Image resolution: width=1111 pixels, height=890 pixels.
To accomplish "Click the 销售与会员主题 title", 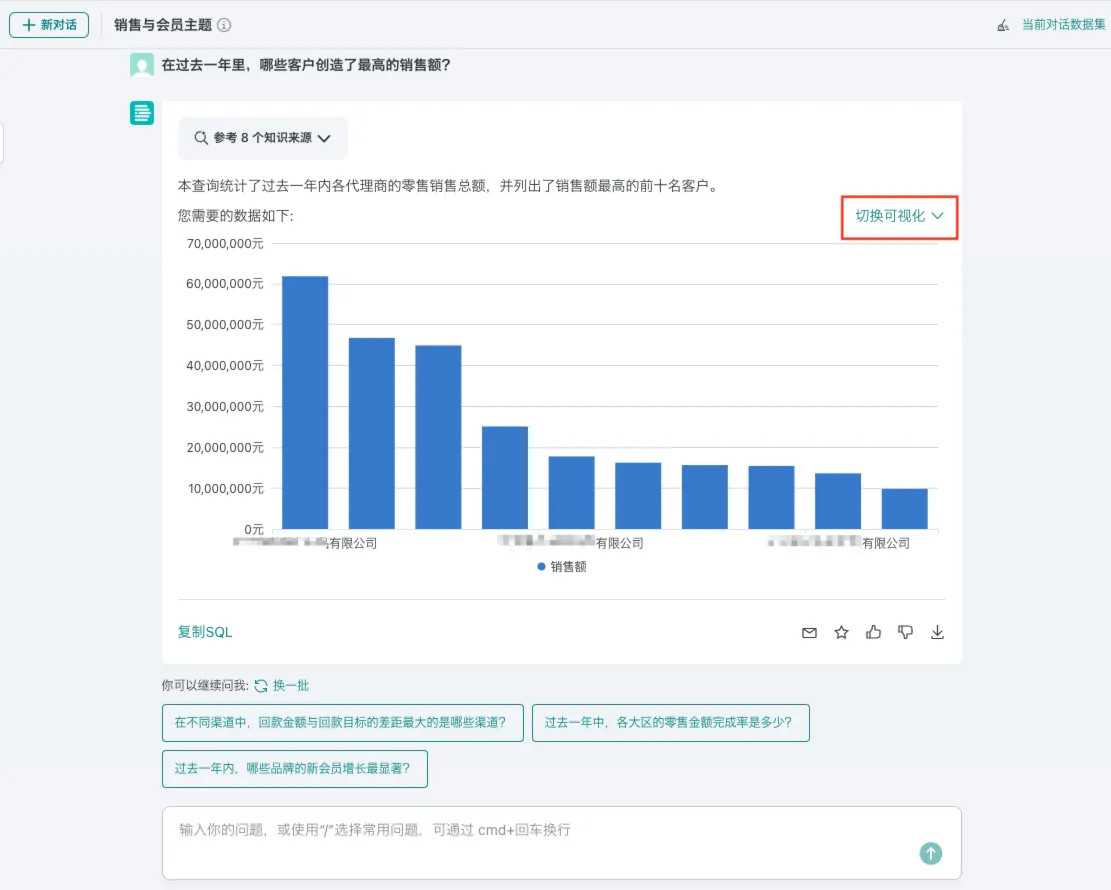I will [163, 25].
